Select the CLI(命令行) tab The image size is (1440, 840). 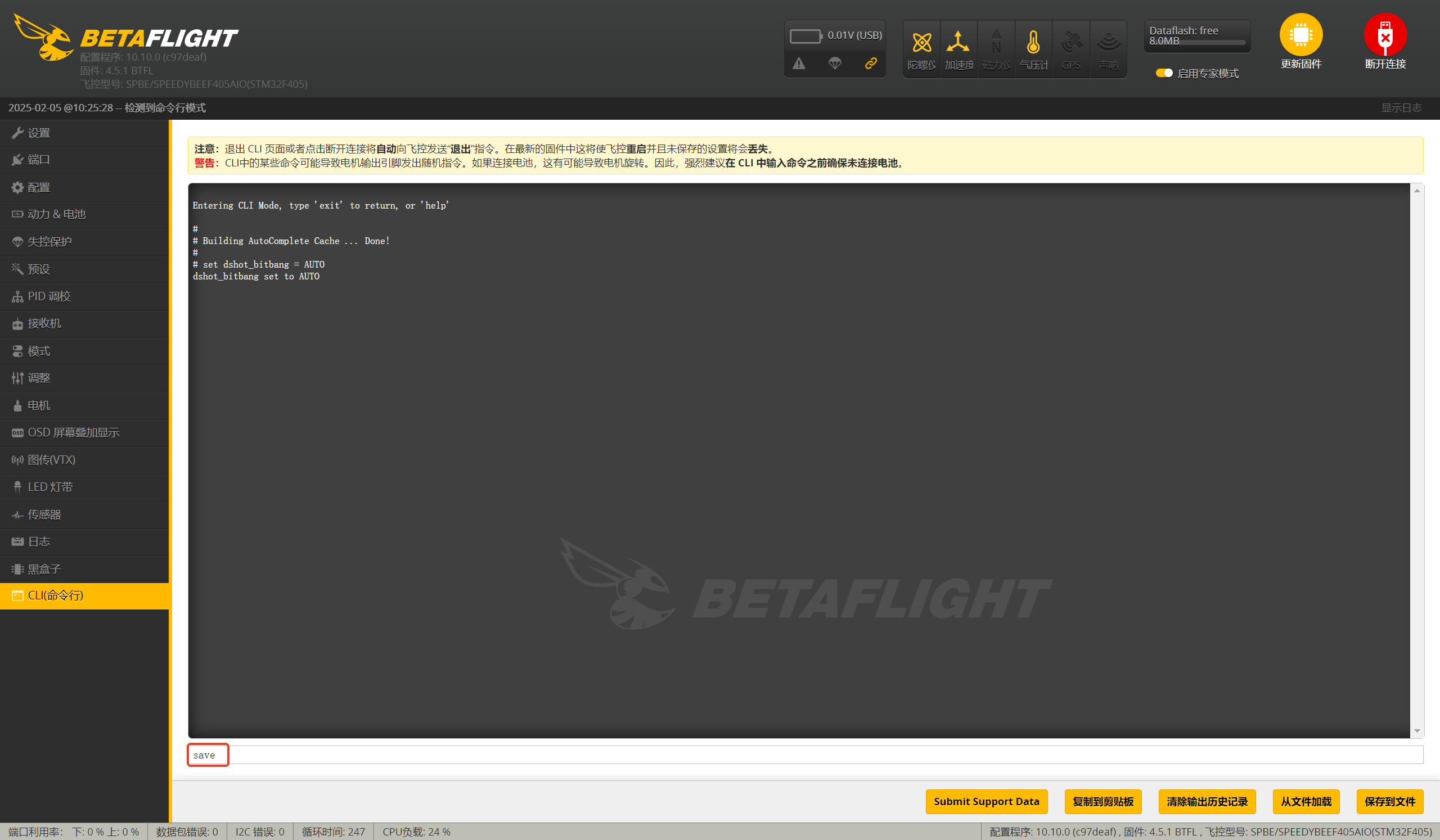pos(84,595)
